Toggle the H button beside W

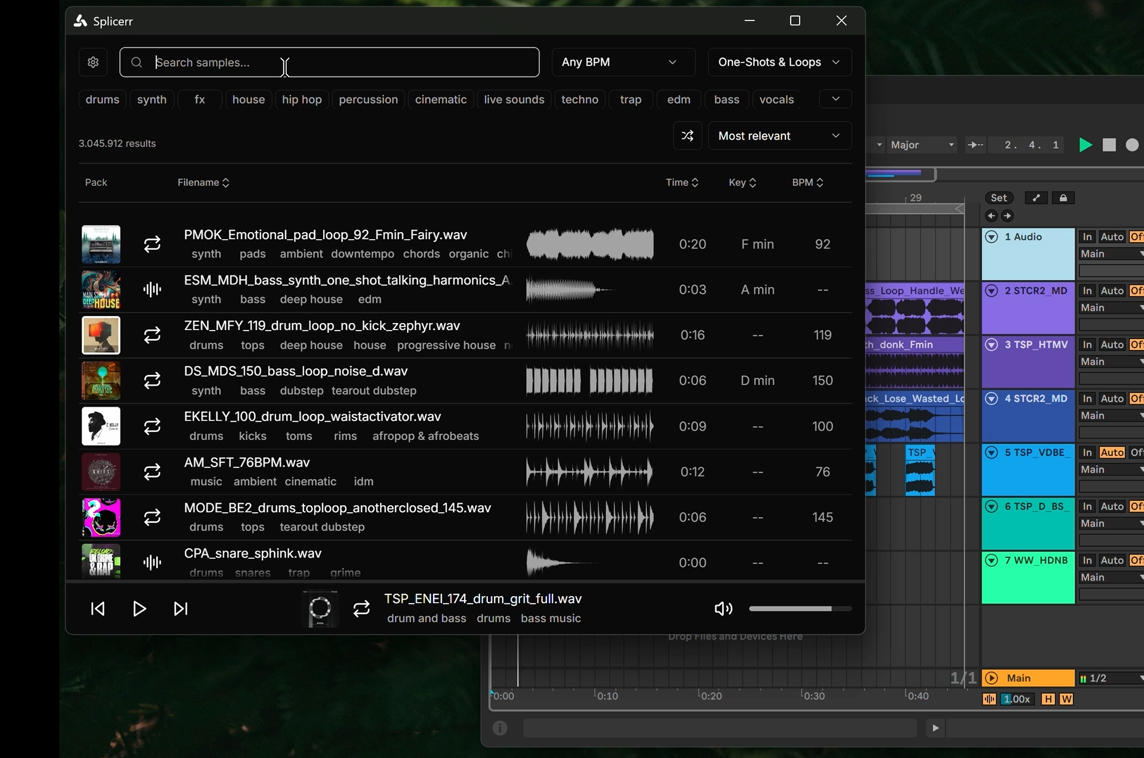click(1048, 699)
